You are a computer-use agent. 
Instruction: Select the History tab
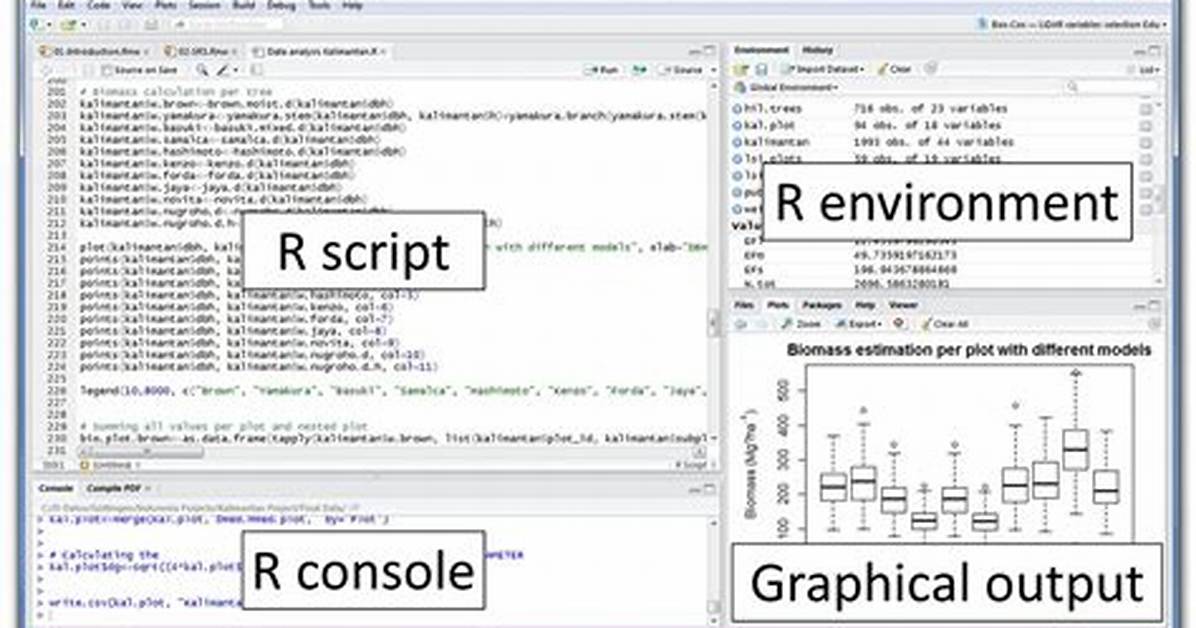(817, 50)
